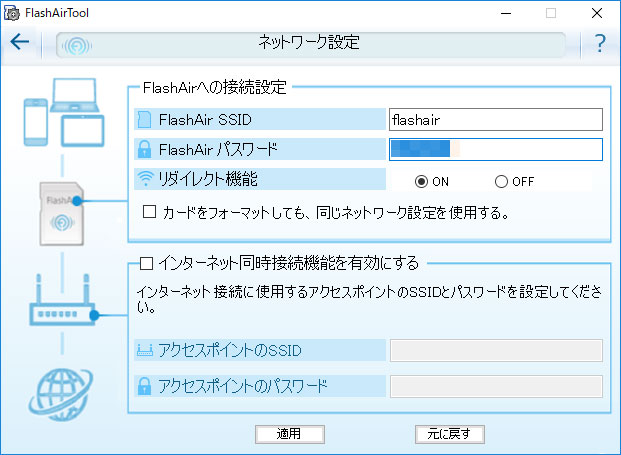Click the Wi-Fi icon beside リダイレクト機能
The height and width of the screenshot is (455, 621).
click(x=145, y=179)
